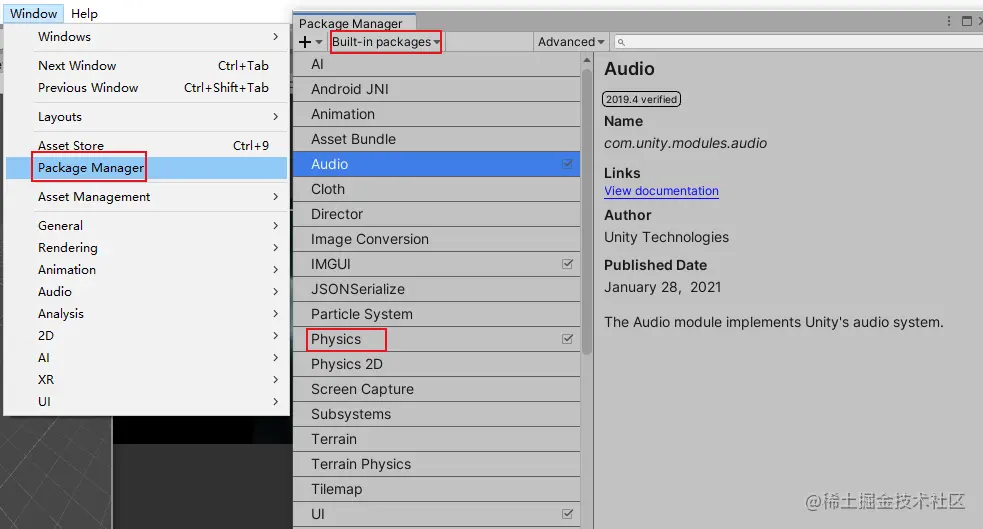
Task: Open the Package Manager kebab options menu
Action: [949, 21]
